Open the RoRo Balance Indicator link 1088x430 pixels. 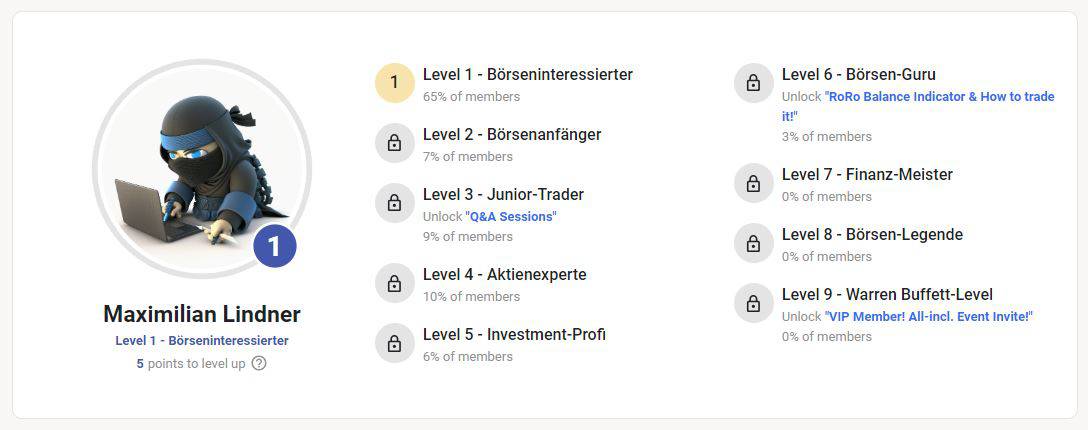[x=940, y=97]
